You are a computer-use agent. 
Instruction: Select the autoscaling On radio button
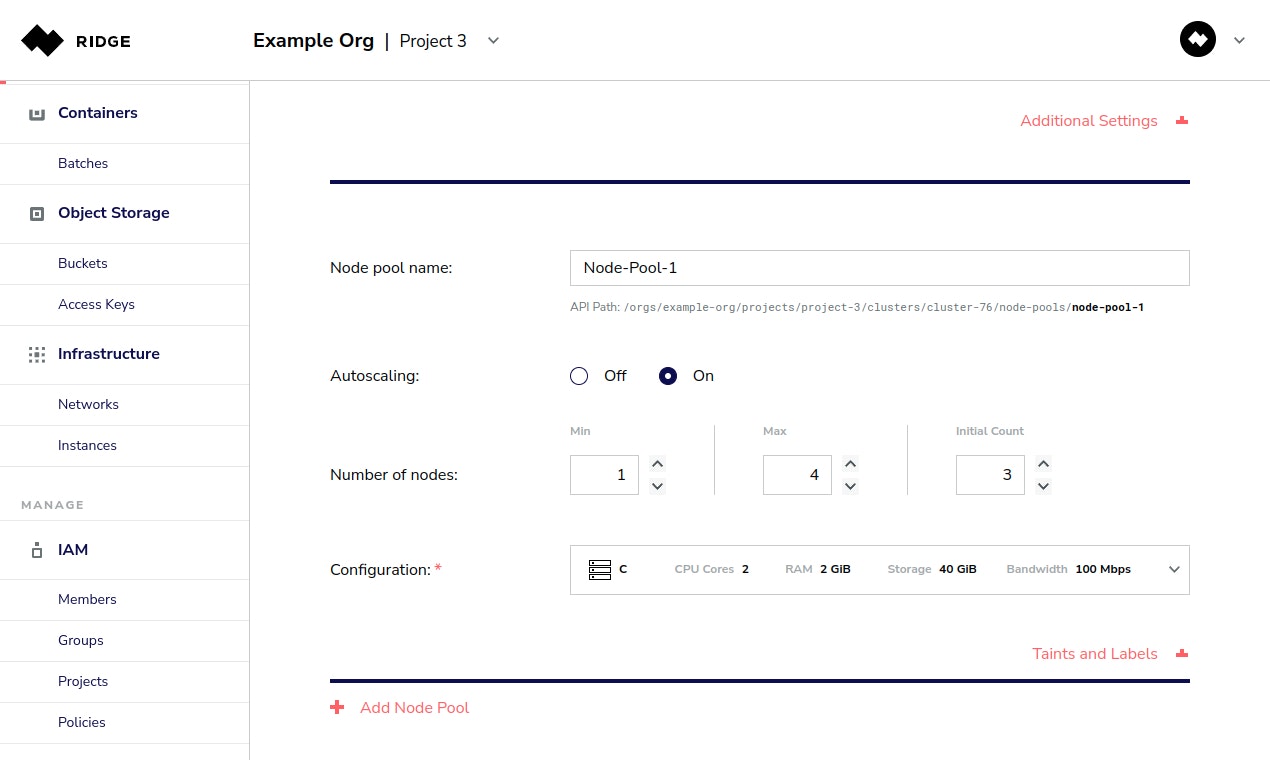point(668,376)
